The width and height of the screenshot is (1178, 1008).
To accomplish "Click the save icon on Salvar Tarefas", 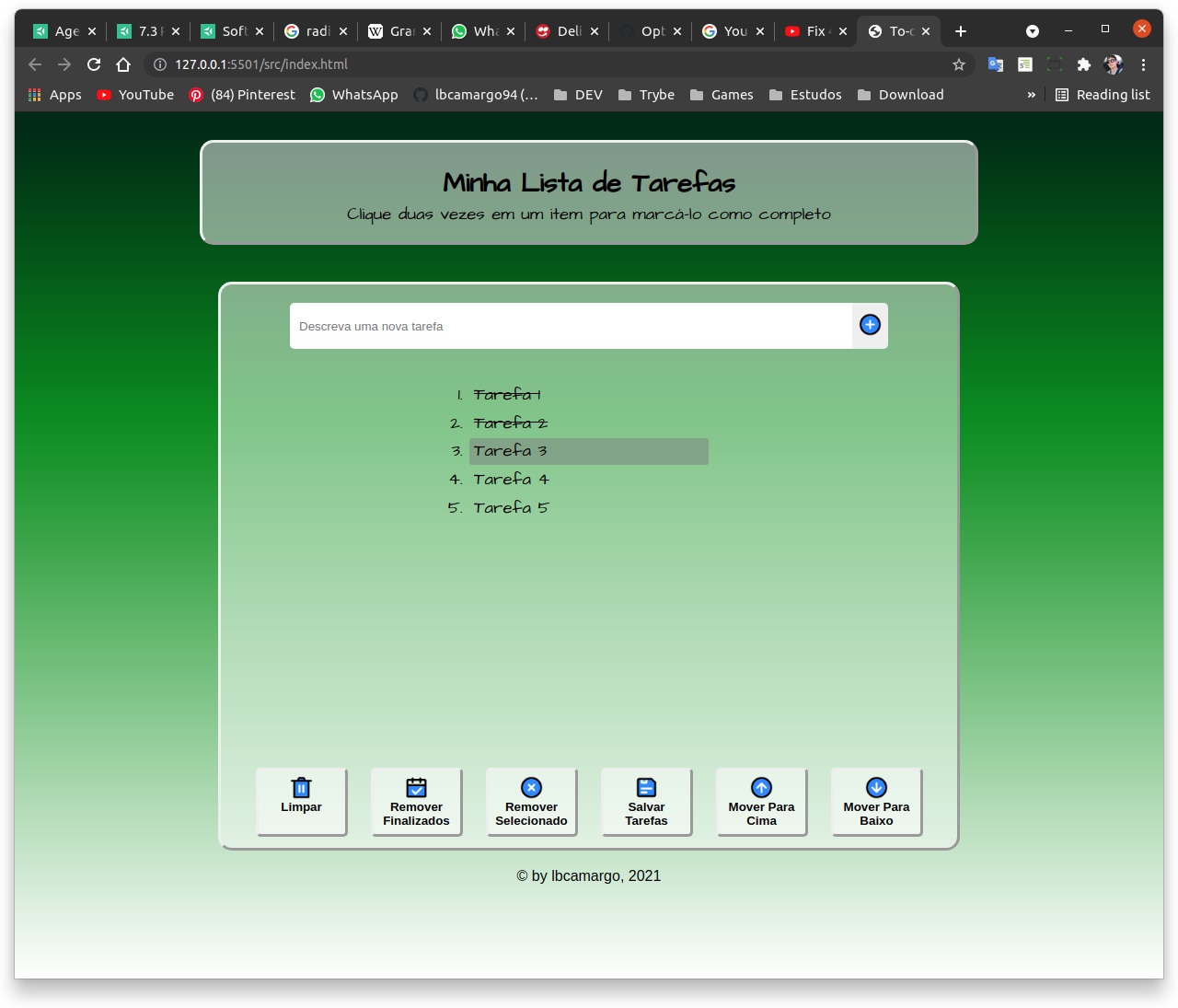I will (646, 787).
